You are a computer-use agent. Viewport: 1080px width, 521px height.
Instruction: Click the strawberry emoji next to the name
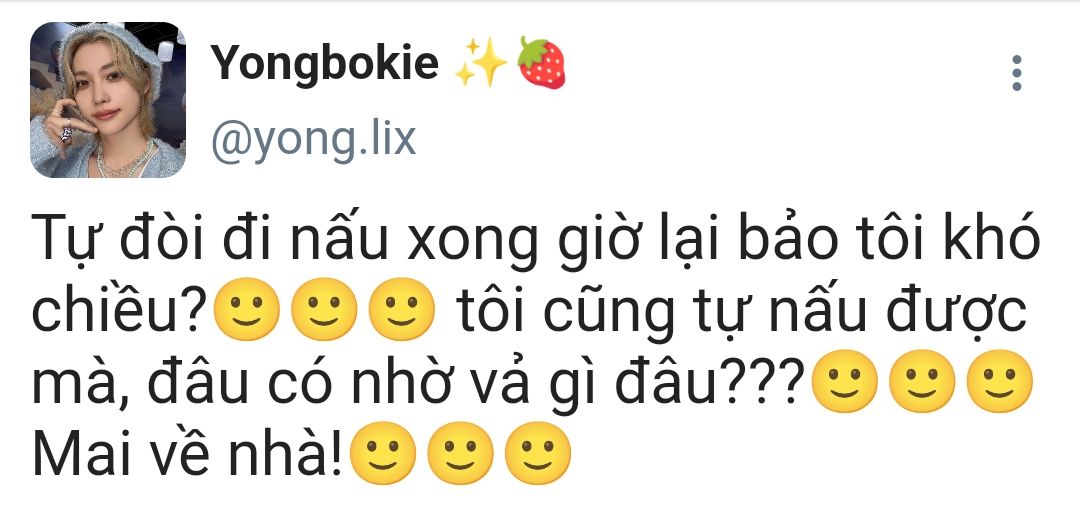pos(542,63)
